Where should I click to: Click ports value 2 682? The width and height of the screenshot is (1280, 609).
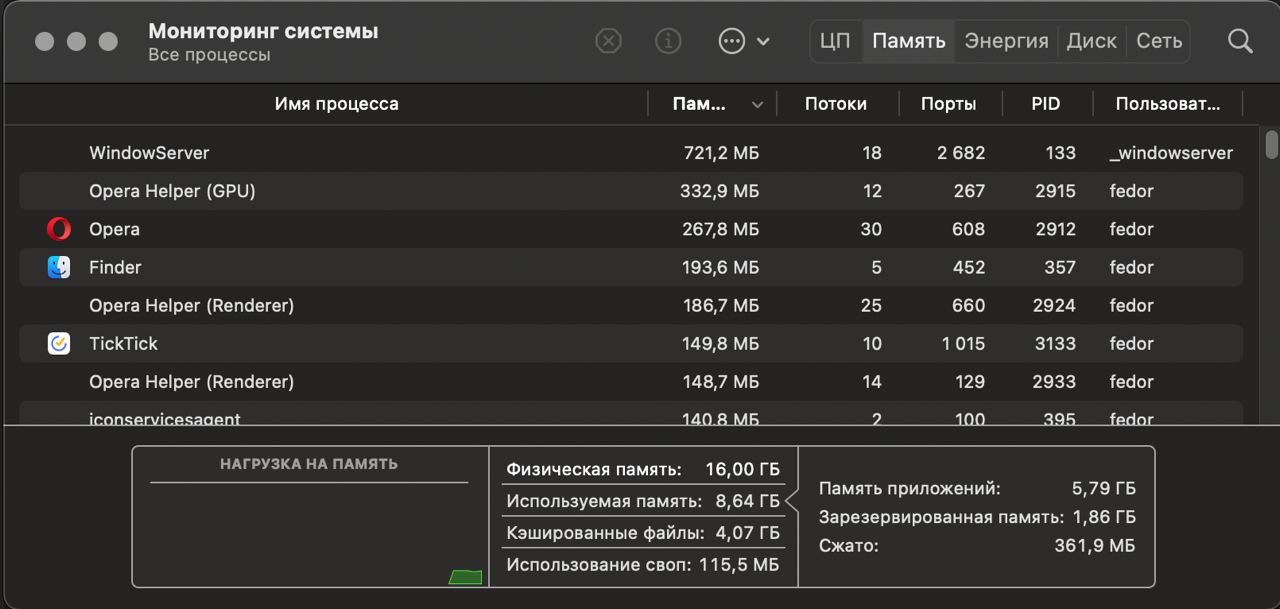pyautogui.click(x=961, y=153)
